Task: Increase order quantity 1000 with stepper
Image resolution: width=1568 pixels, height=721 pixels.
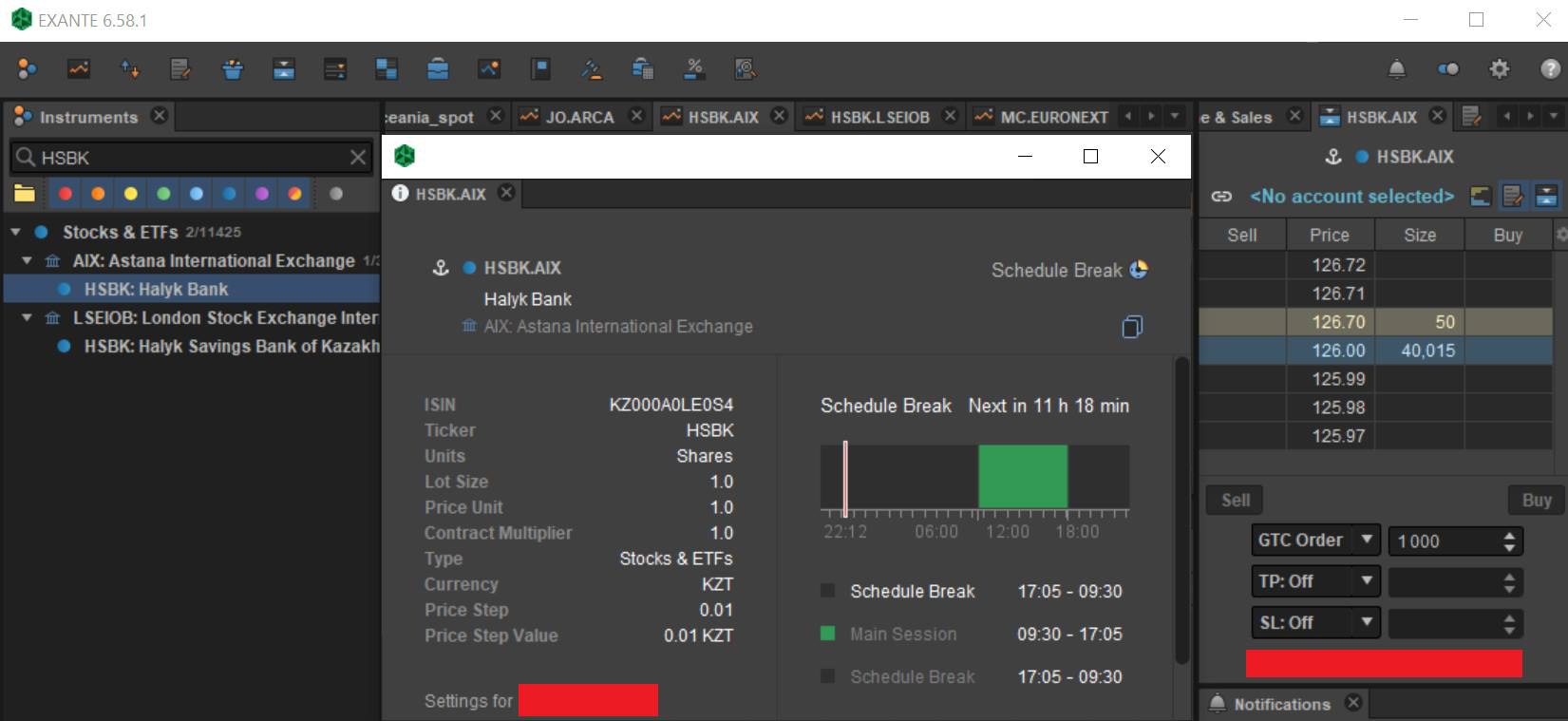Action: tap(1509, 535)
